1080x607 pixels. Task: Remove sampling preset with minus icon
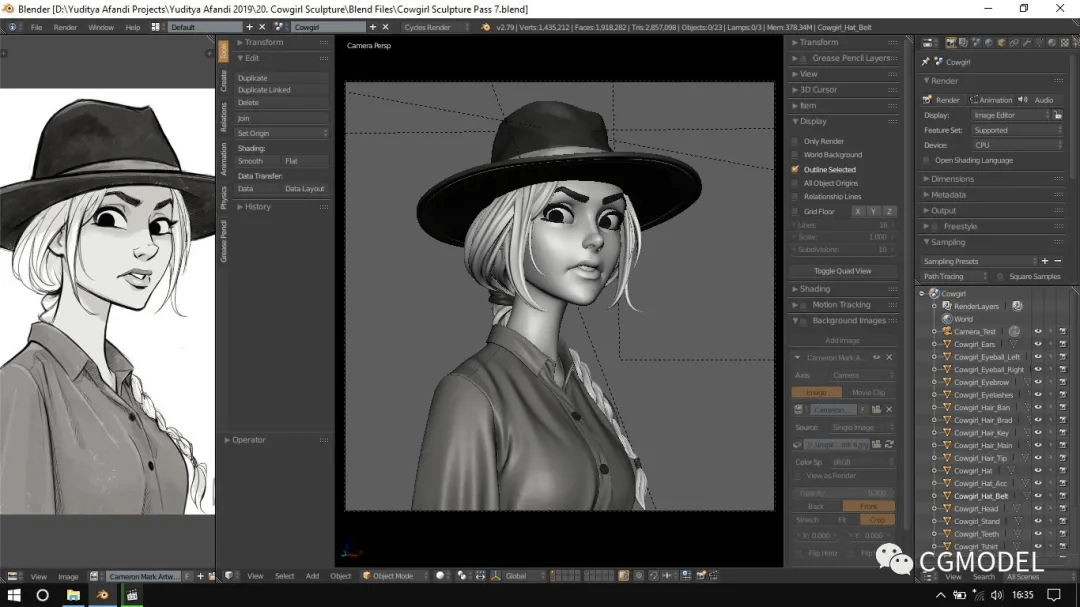pos(1058,261)
